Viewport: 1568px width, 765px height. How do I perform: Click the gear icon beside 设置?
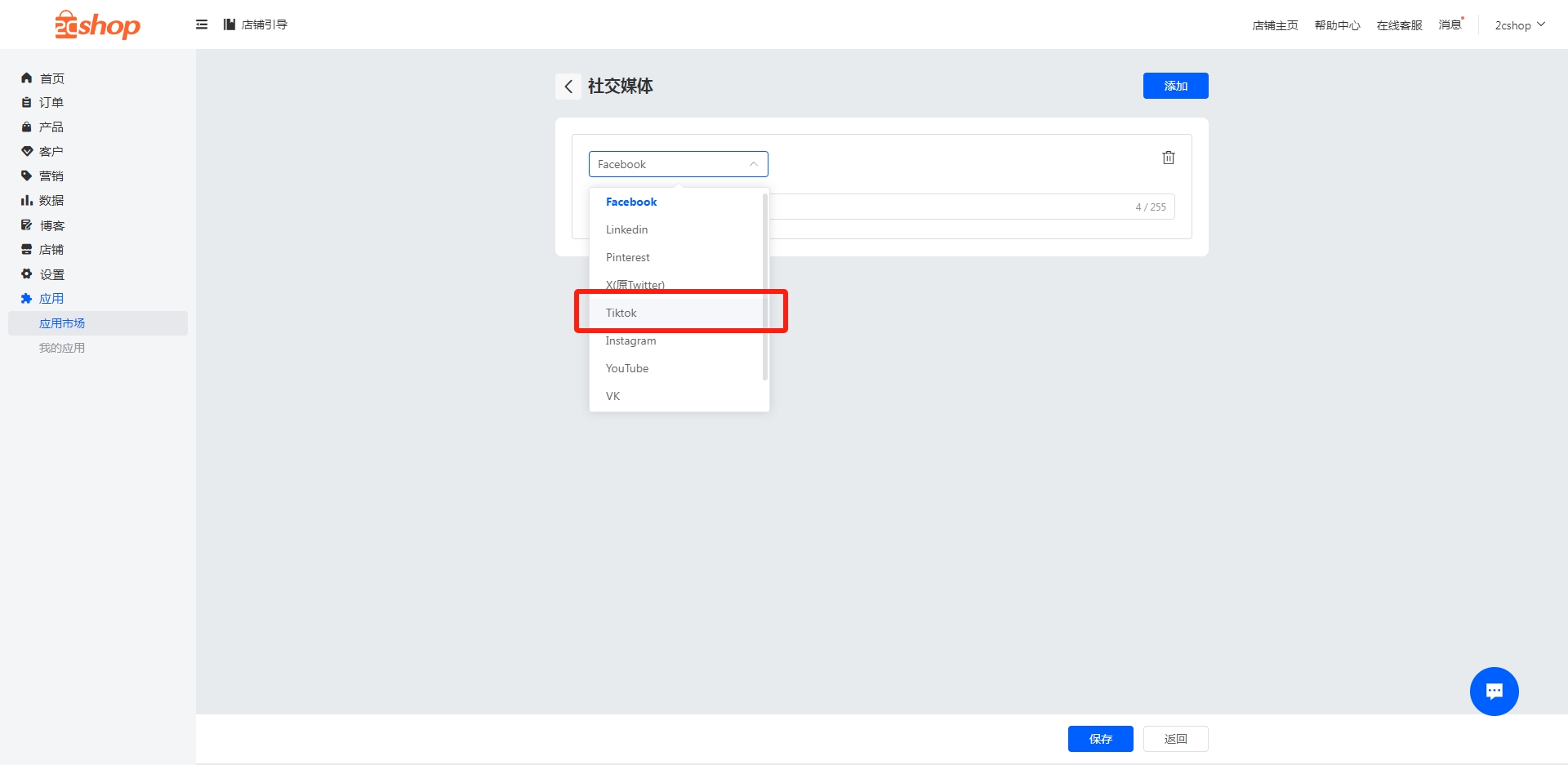point(26,274)
